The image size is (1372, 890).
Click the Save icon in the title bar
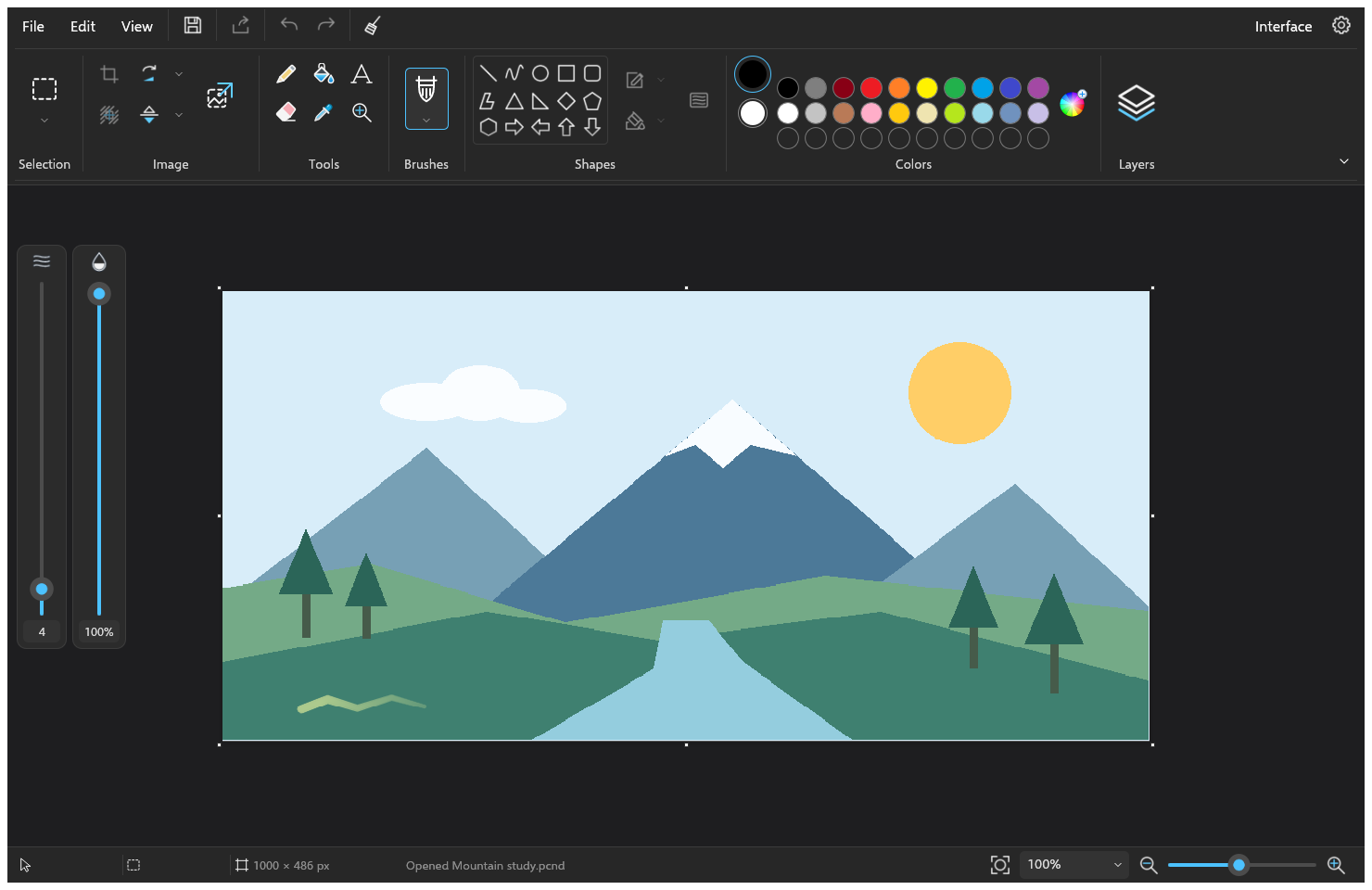(x=193, y=26)
